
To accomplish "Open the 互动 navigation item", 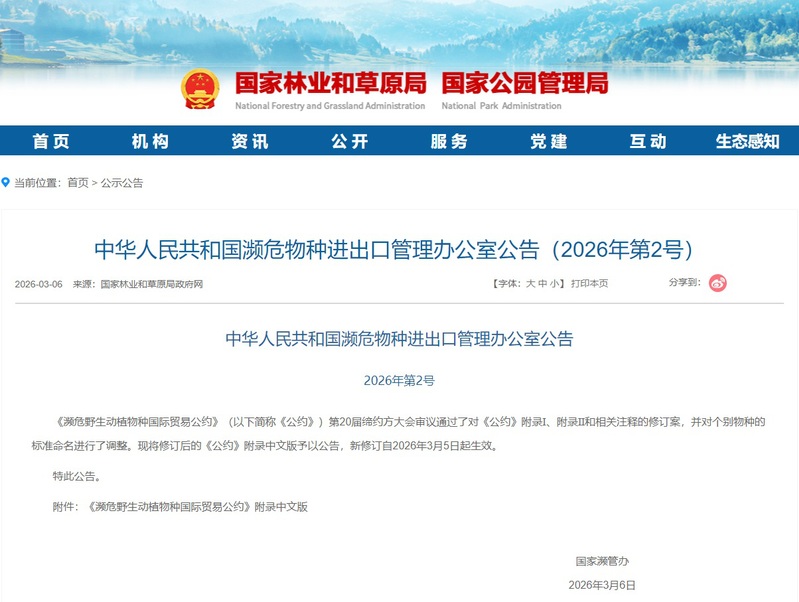I will 648,141.
